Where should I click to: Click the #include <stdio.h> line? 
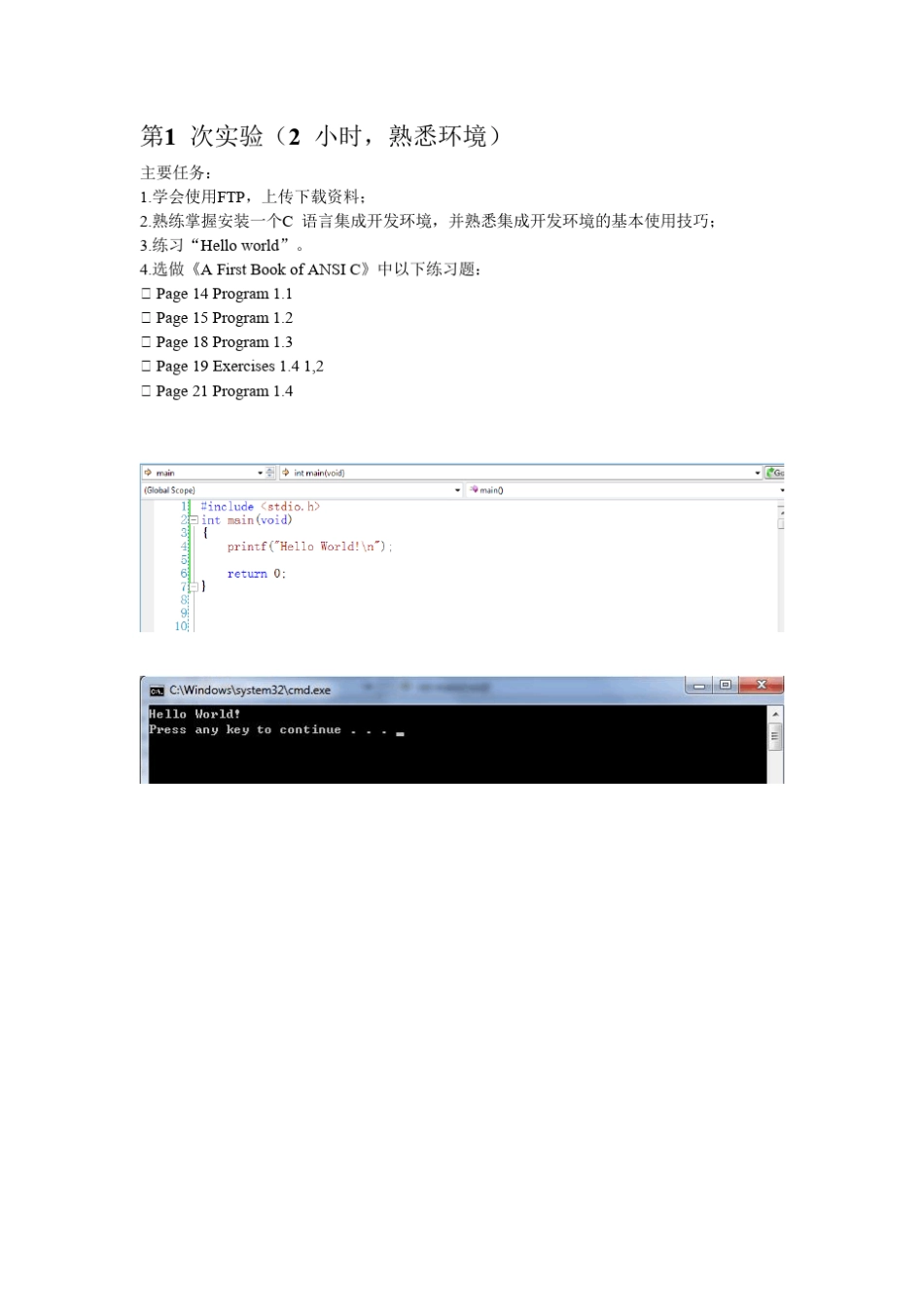(x=260, y=507)
